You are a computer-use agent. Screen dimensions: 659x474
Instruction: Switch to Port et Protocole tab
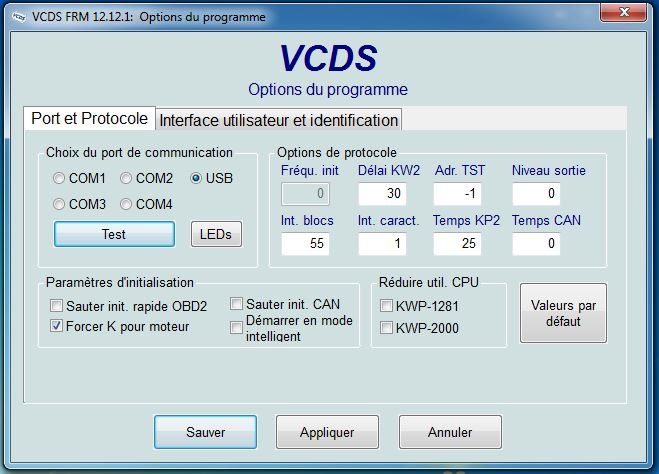(x=90, y=118)
